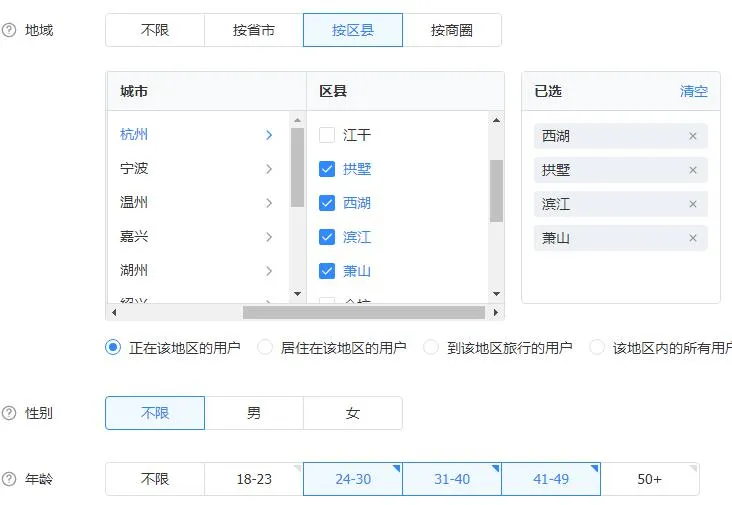Click the help icon beside 性别
Image resolution: width=732 pixels, height=505 pixels.
click(10, 413)
